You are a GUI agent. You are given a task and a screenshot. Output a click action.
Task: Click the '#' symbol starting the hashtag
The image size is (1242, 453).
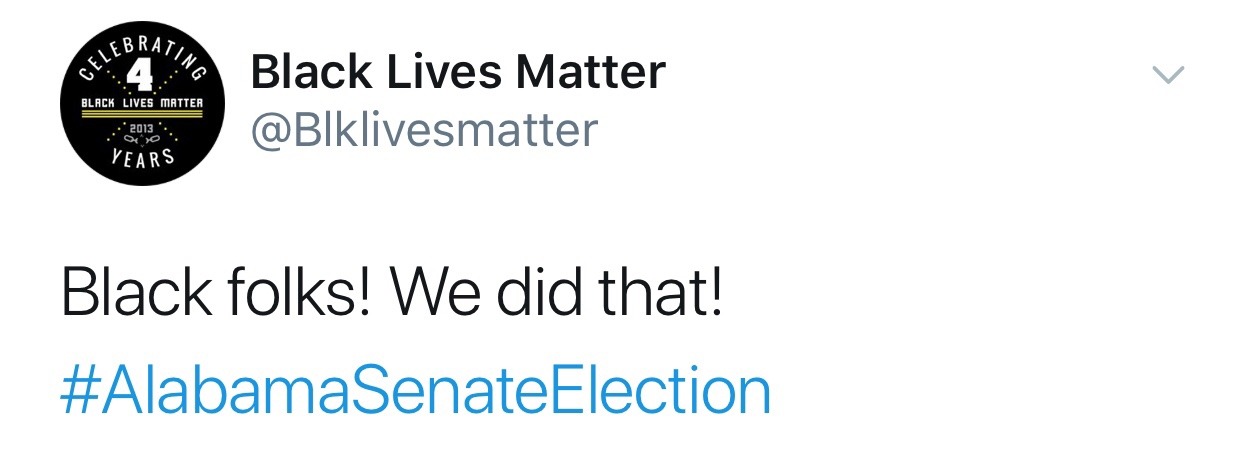pos(76,391)
